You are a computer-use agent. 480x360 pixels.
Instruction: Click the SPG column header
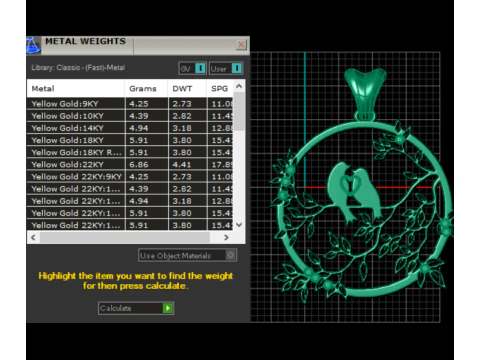click(220, 88)
